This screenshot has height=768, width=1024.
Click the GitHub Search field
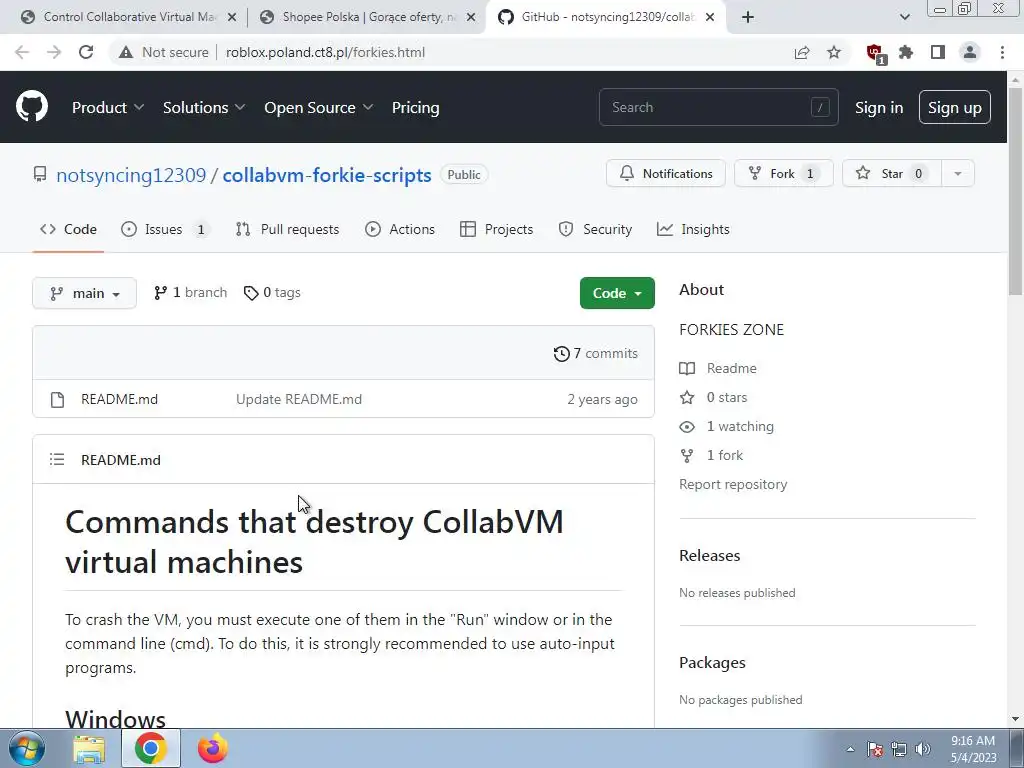tap(718, 107)
